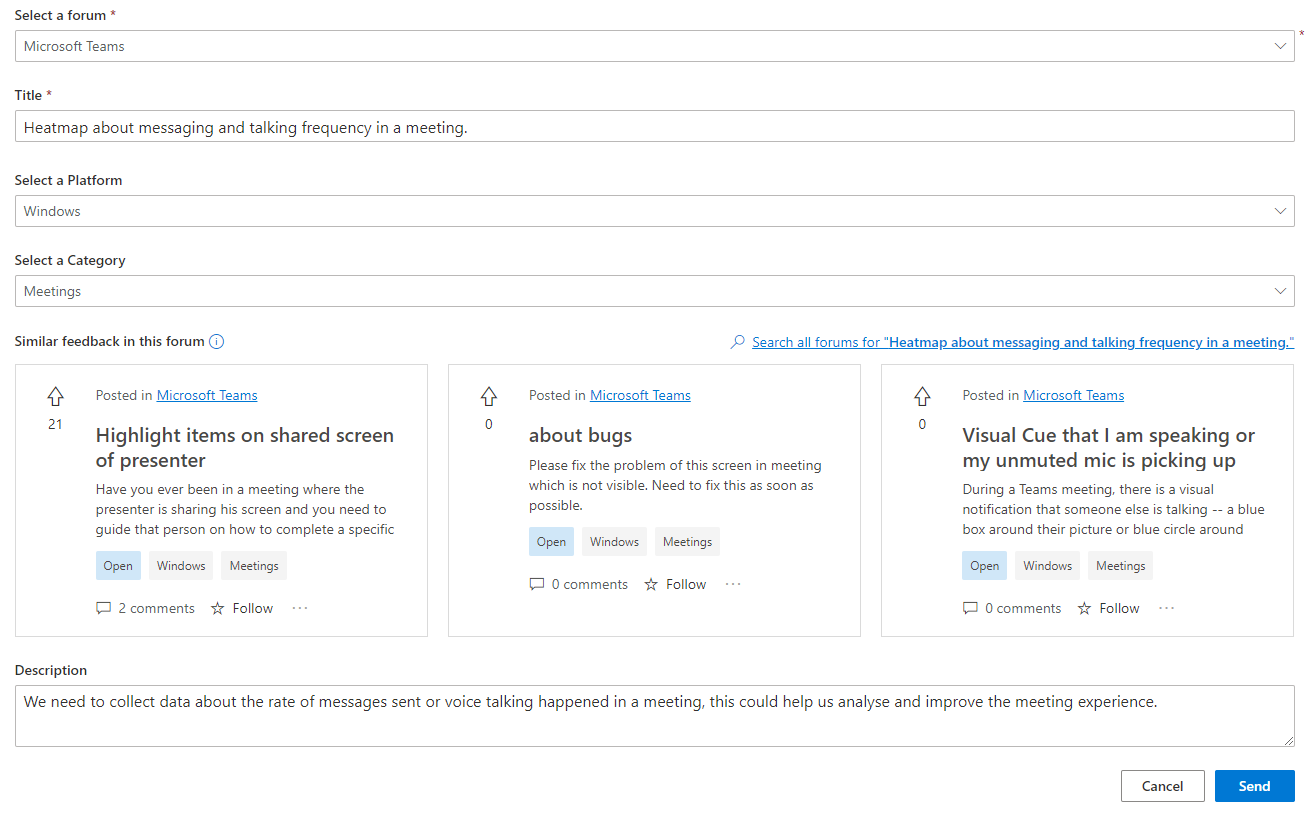Screen dimensions: 1313x817
Task: Upvote the "Visual Cue" post
Action: [x=922, y=396]
